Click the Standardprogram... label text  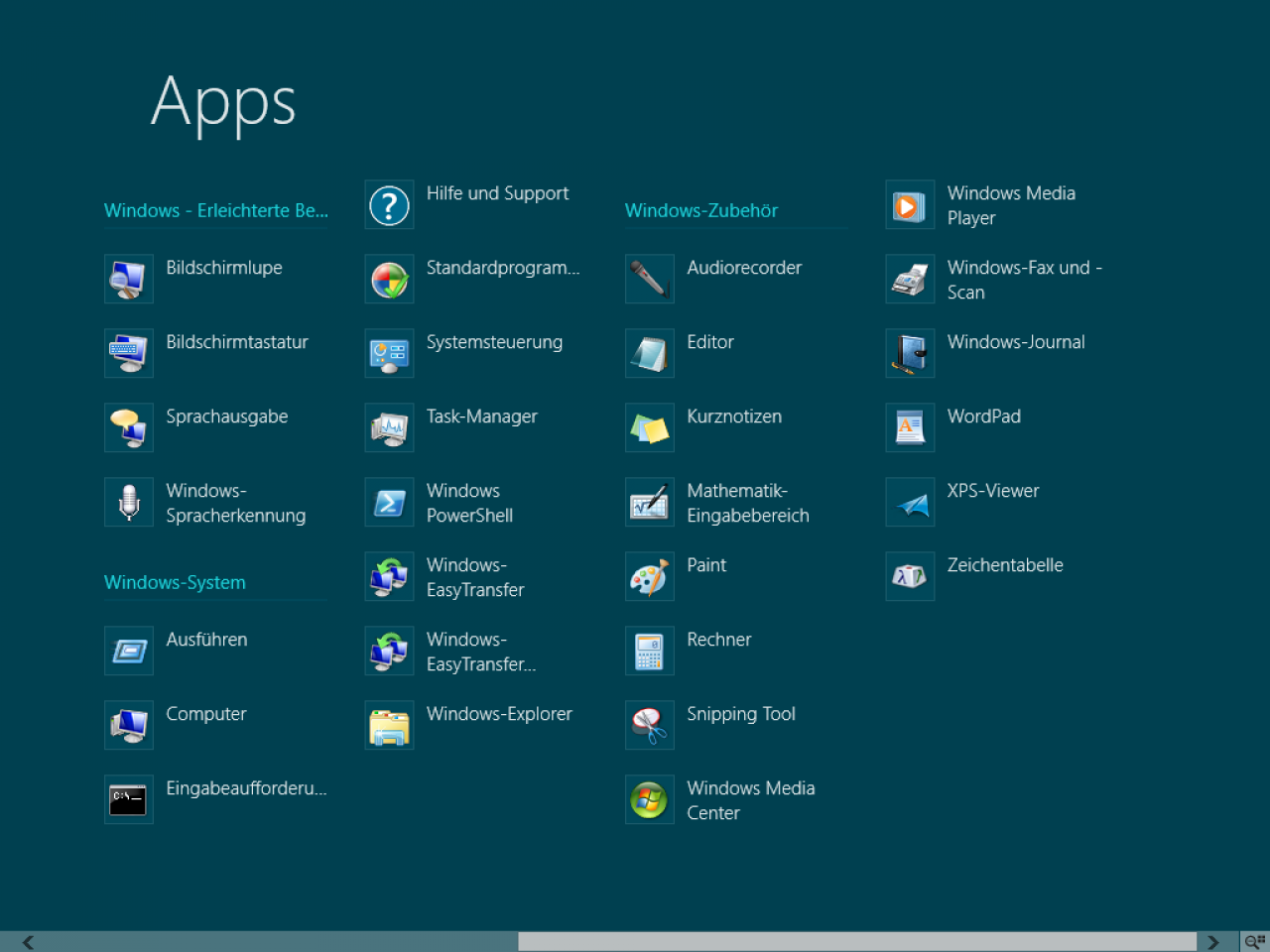[503, 268]
